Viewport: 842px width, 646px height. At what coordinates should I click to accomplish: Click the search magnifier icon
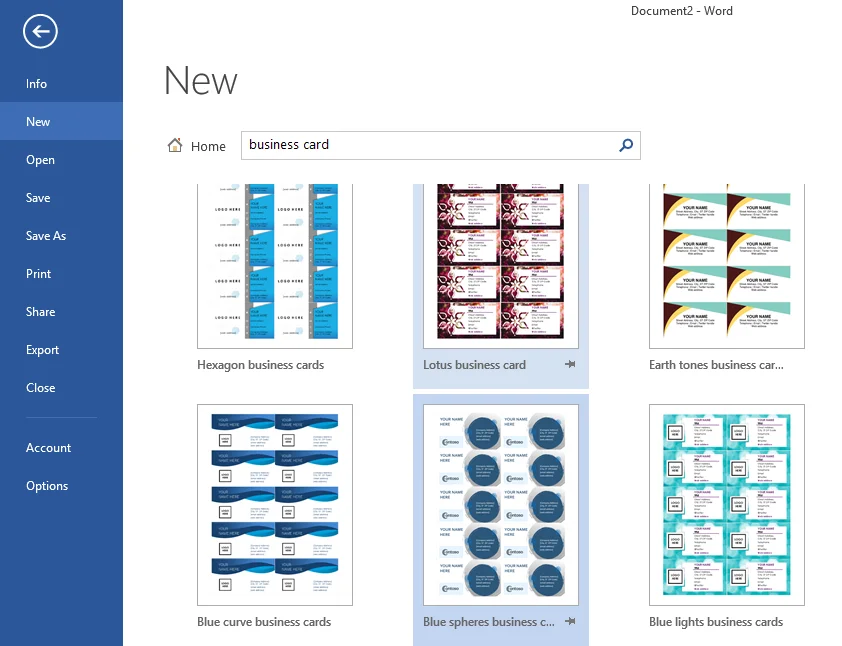[x=626, y=145]
